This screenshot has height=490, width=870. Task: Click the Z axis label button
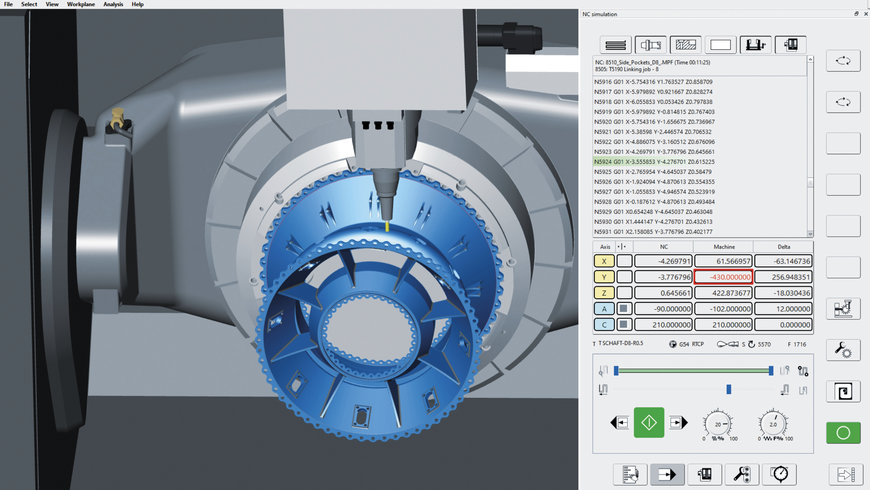point(604,292)
